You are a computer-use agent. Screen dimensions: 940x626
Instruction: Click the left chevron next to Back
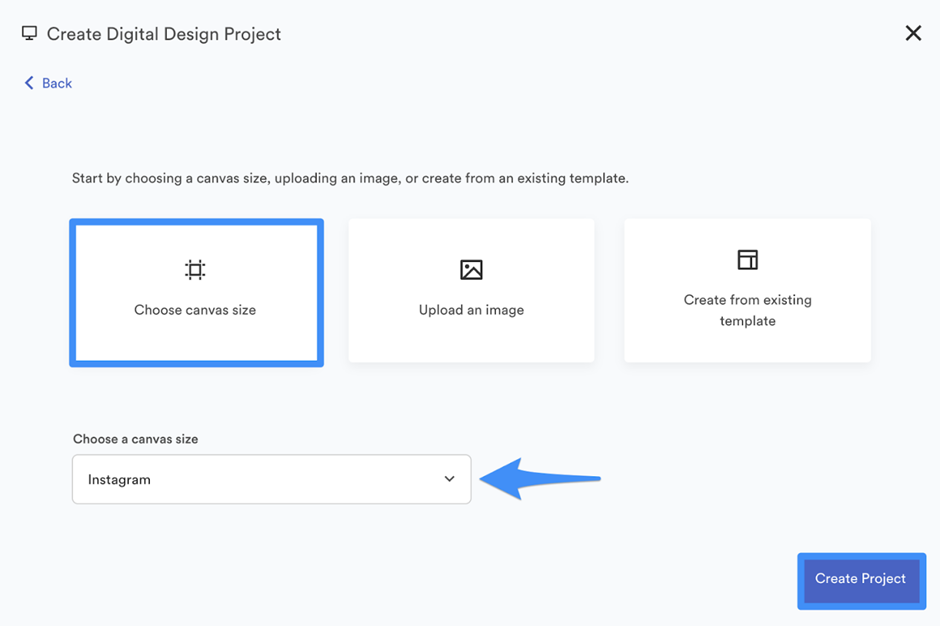pos(29,83)
